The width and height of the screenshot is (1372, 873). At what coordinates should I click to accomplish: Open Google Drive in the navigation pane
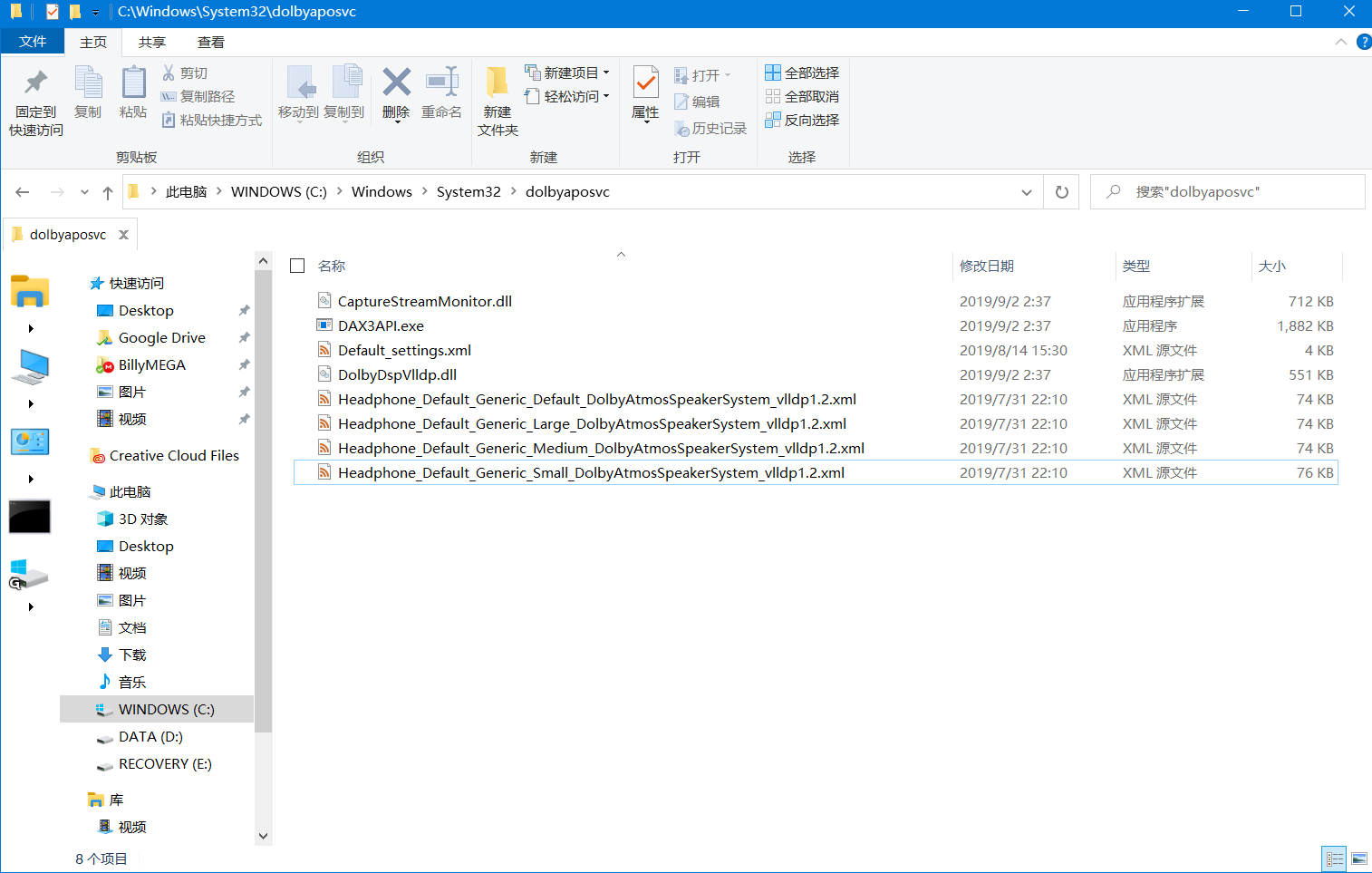coord(161,338)
